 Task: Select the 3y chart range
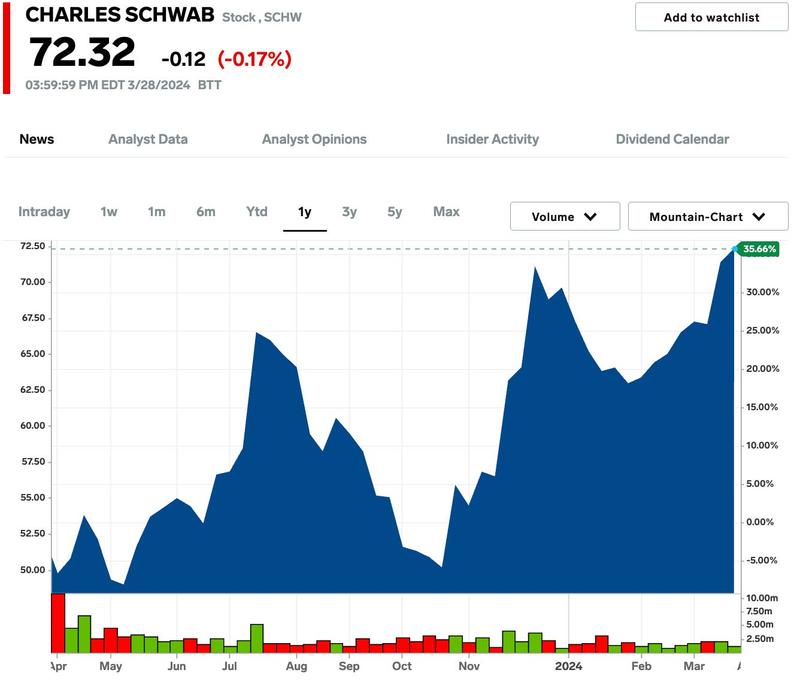[x=349, y=212]
